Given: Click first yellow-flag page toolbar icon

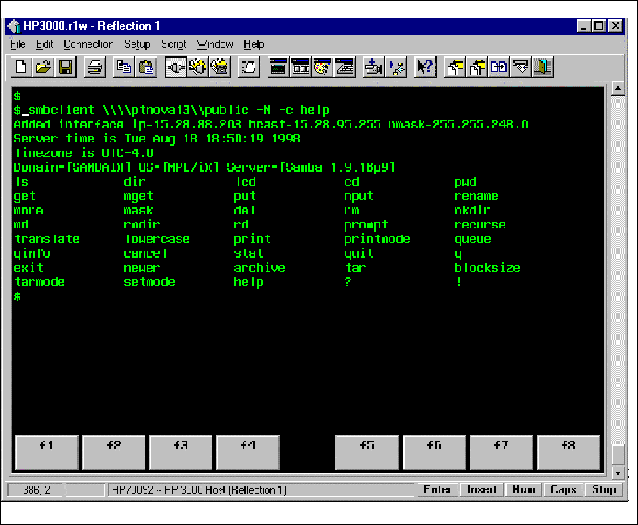Looking at the screenshot, I should tap(455, 67).
